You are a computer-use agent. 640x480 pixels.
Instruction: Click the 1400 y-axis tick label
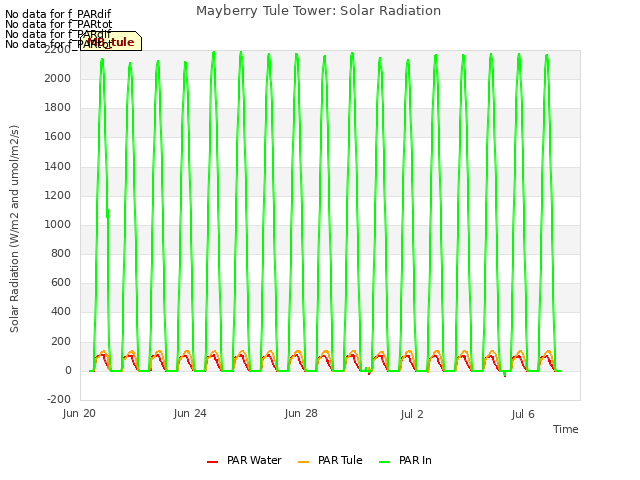[58, 166]
